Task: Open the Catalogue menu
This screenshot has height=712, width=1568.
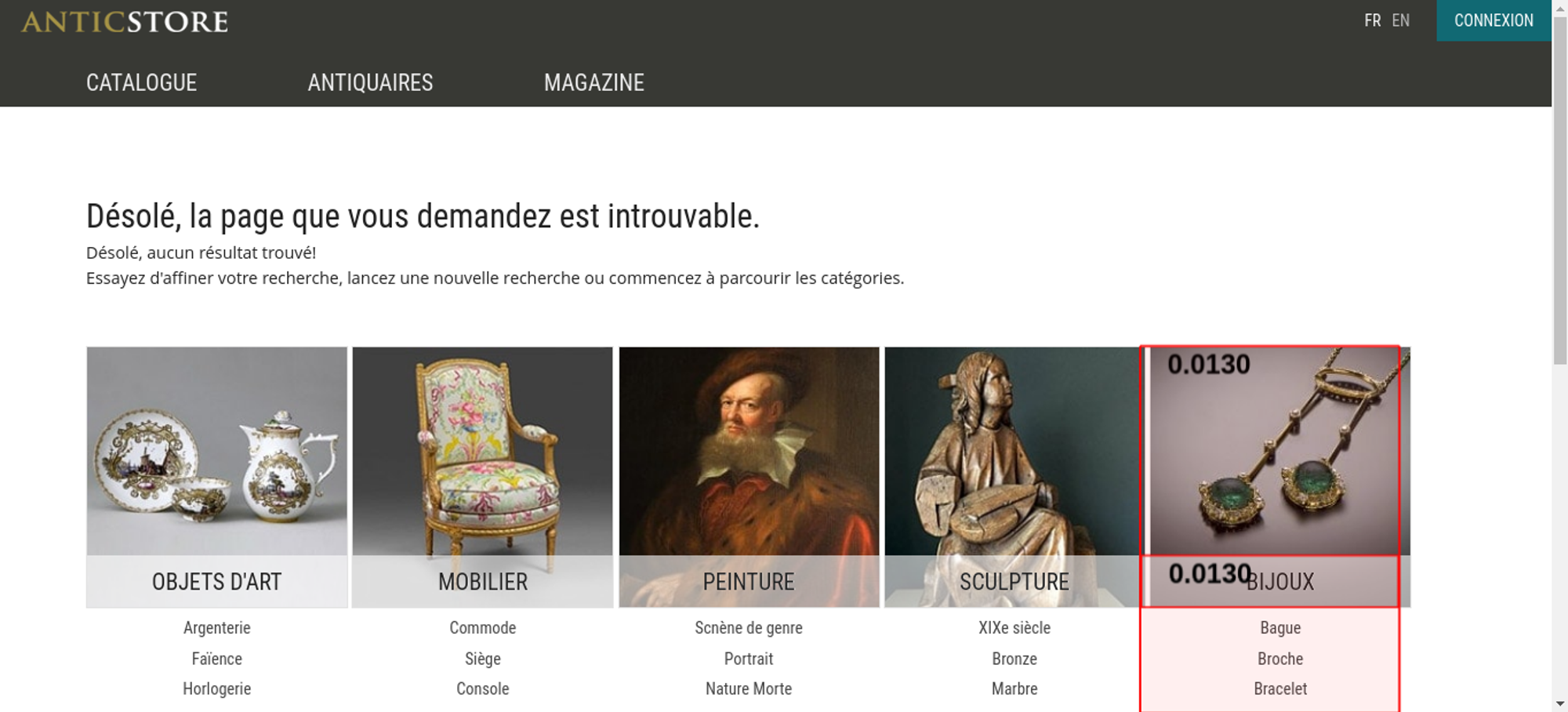Action: tap(141, 82)
